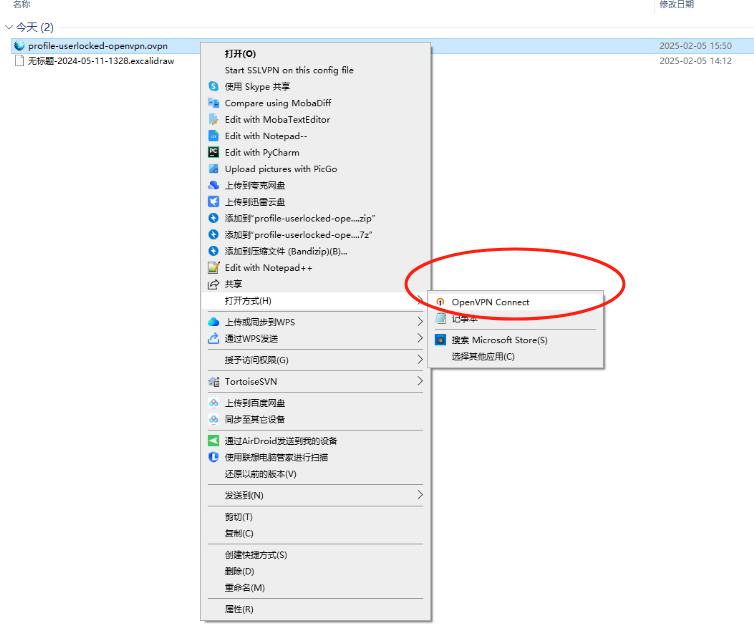Screen dimensions: 754x627
Task: Click the 今天 (2) group label
Action: click(35, 27)
